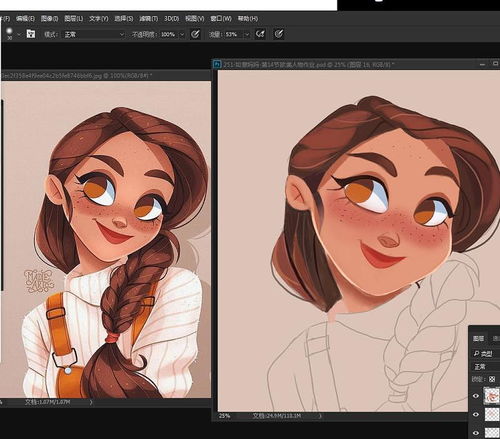The image size is (500, 439).
Task: Enable airbrush-style build-up icon
Action: tap(260, 34)
